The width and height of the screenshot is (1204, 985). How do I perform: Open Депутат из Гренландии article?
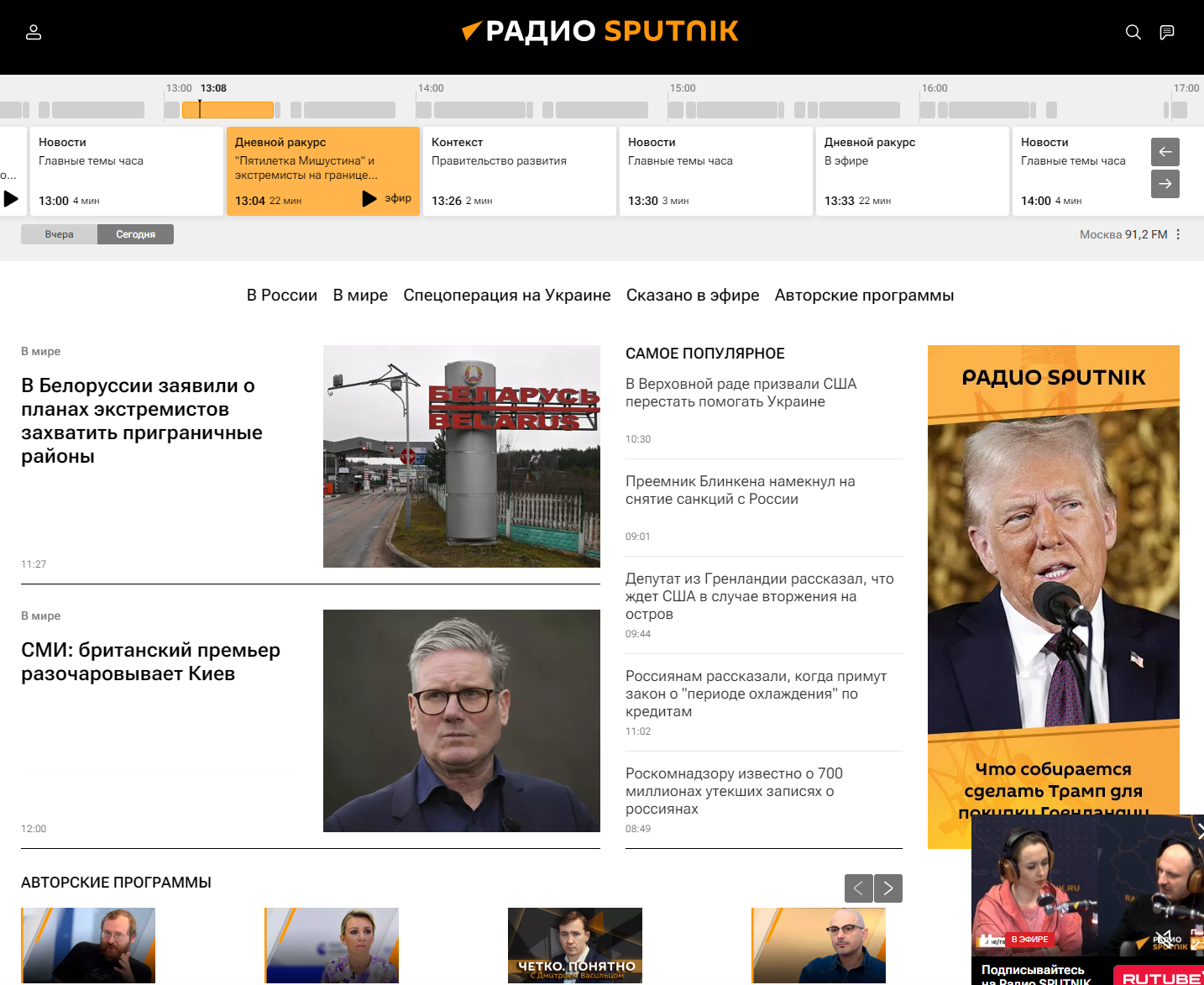pos(759,596)
